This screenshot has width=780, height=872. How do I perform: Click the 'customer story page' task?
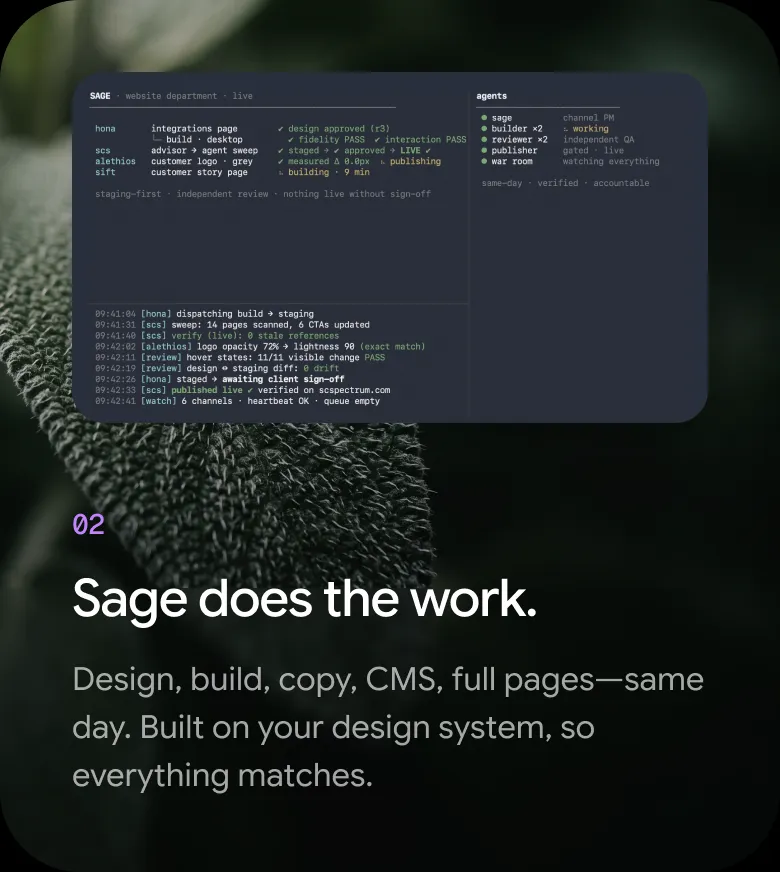199,172
